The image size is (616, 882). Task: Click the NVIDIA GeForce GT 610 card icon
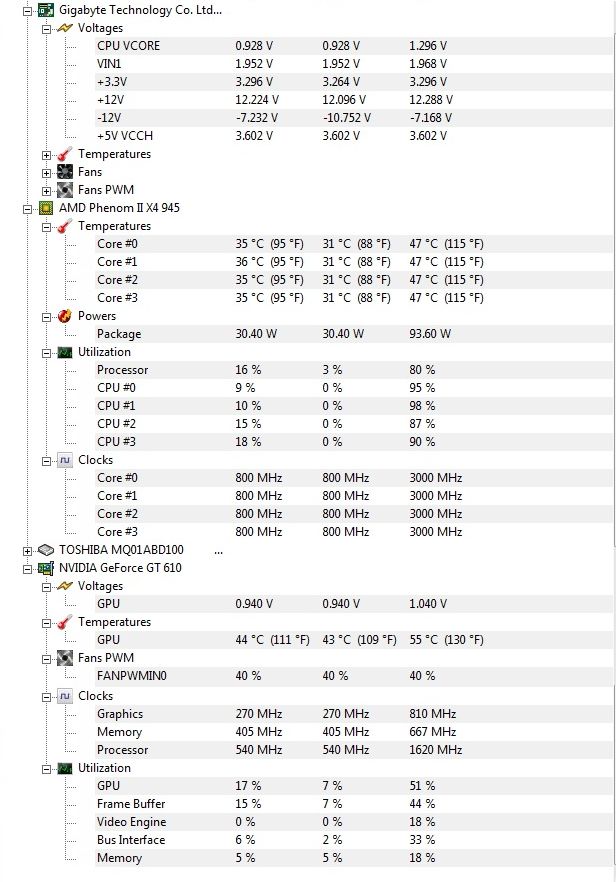46,568
